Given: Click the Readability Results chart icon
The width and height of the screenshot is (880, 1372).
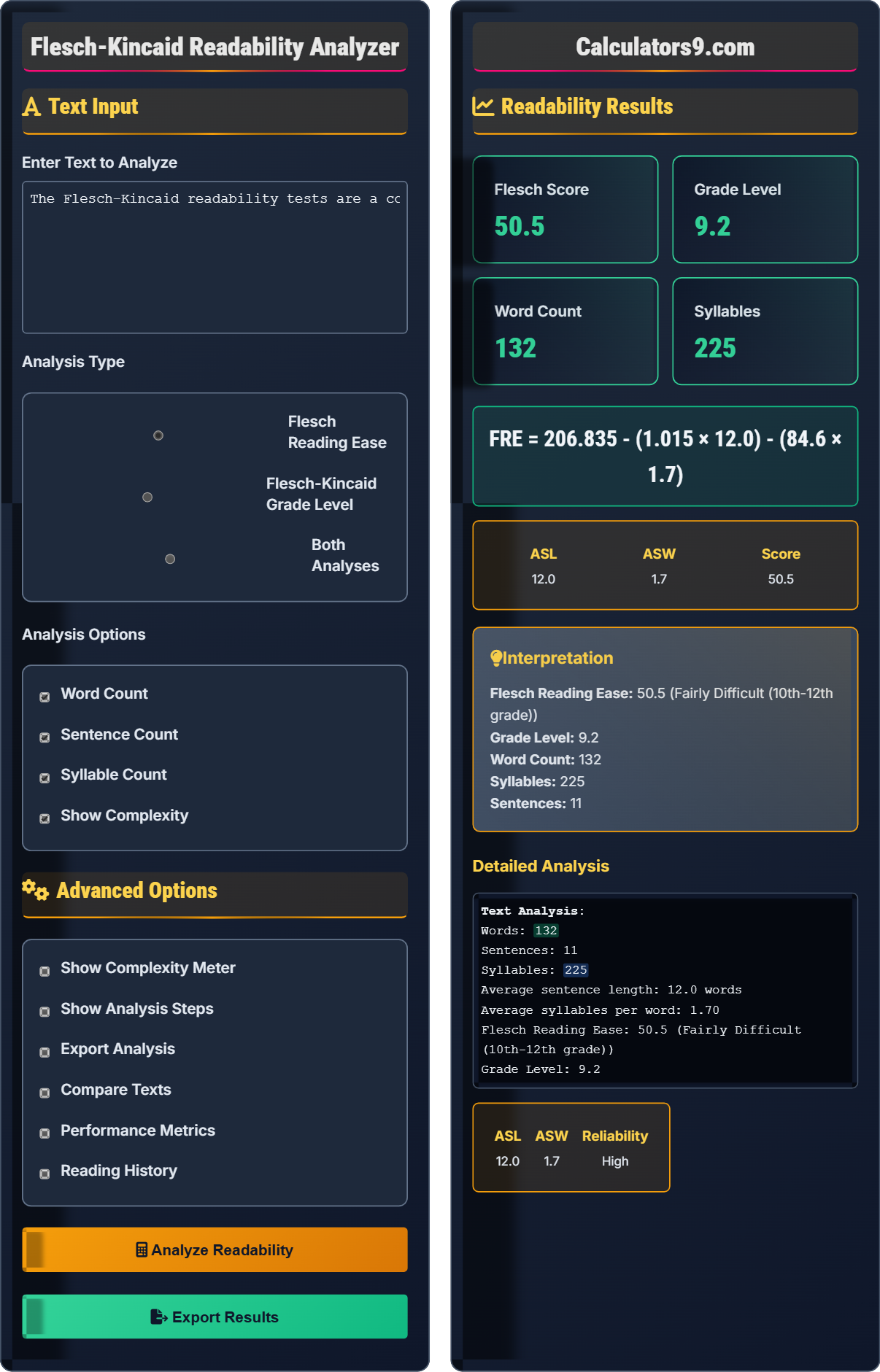Looking at the screenshot, I should (483, 106).
